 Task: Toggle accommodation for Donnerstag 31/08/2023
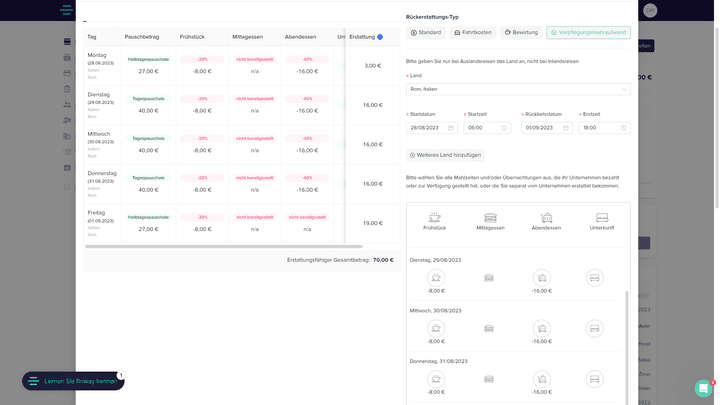click(x=594, y=379)
